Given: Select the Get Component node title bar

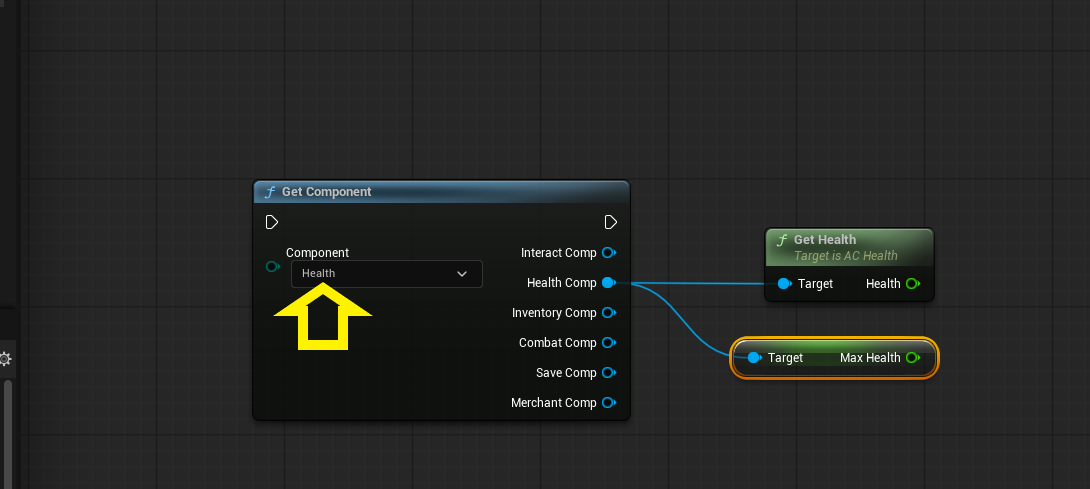Looking at the screenshot, I should [441, 192].
